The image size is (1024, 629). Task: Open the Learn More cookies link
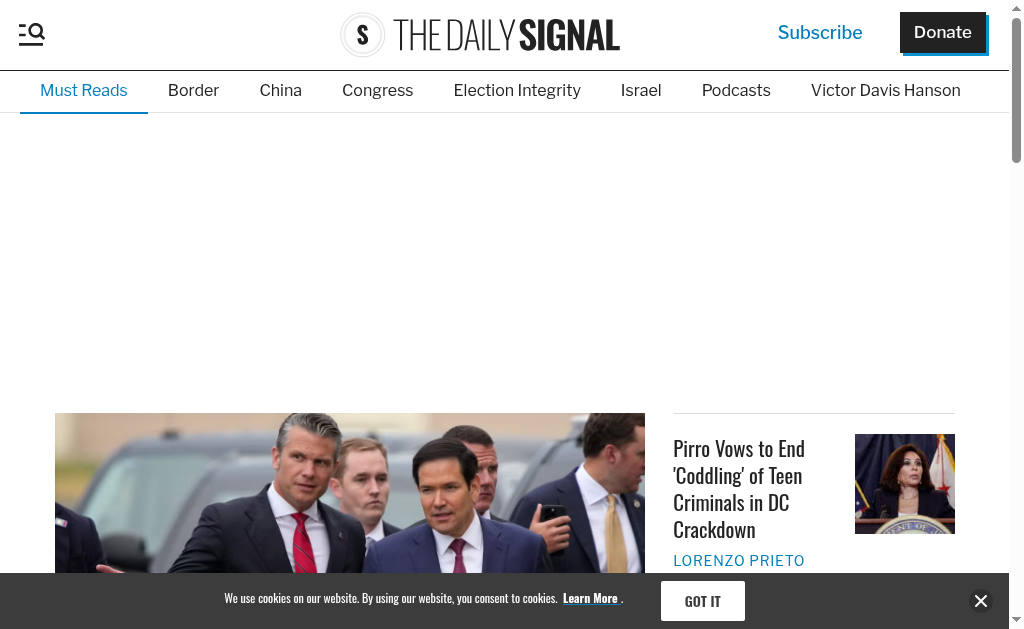(x=590, y=598)
